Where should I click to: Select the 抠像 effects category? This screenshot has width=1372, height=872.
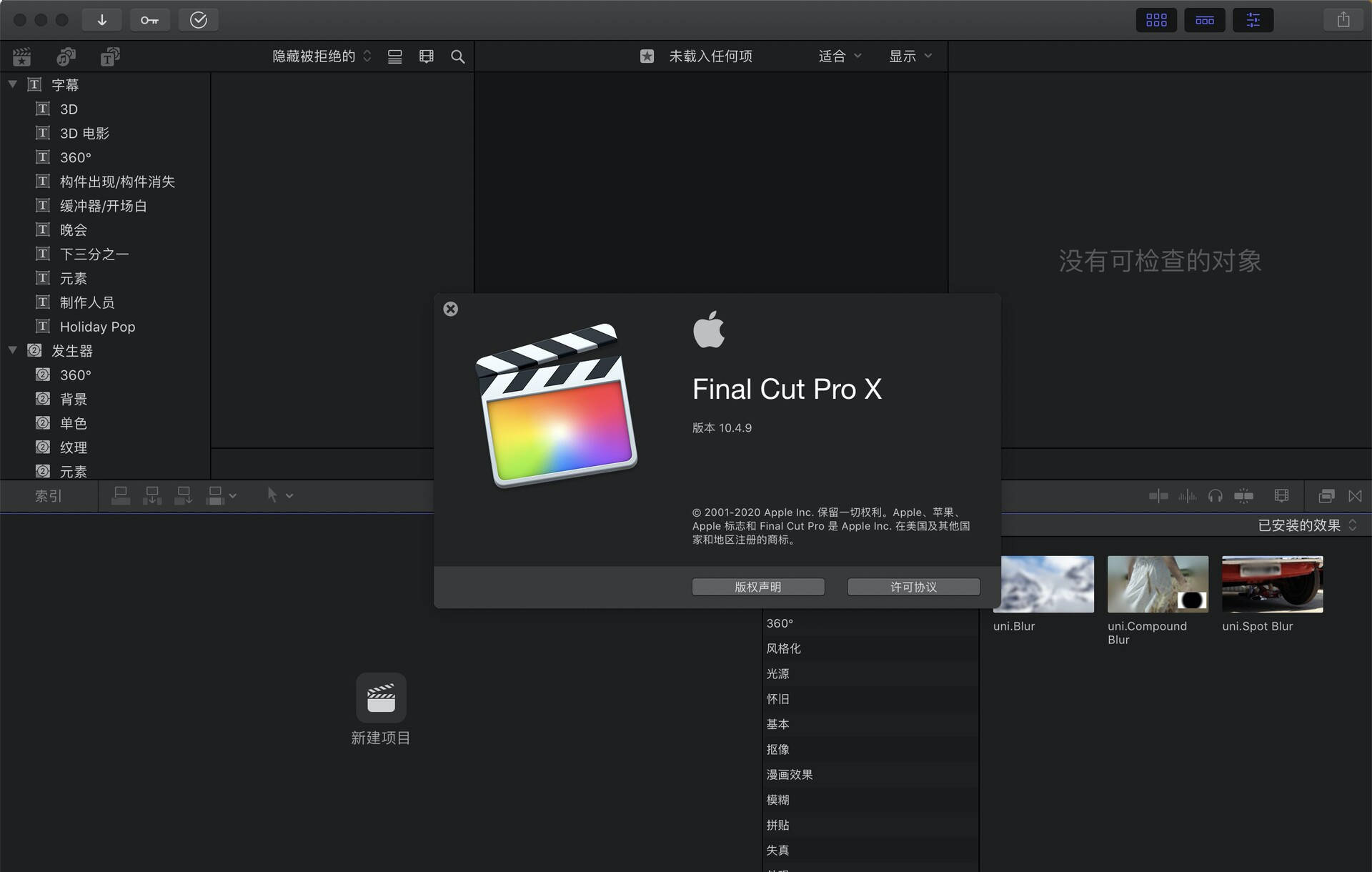coord(870,750)
